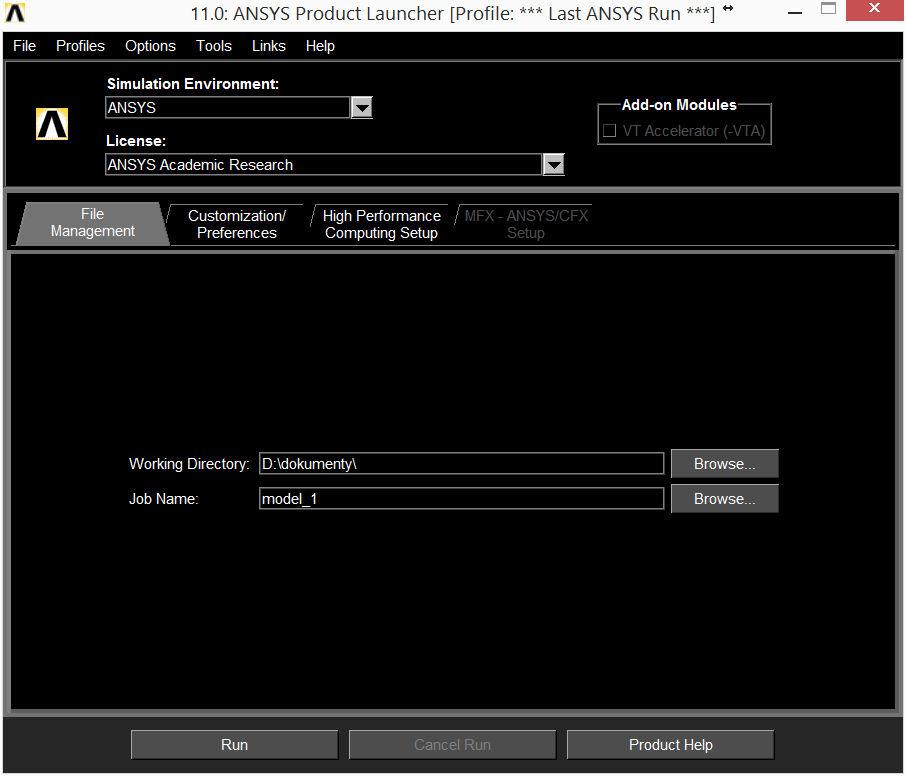
Task: Browse for the Working Directory
Action: (x=725, y=463)
